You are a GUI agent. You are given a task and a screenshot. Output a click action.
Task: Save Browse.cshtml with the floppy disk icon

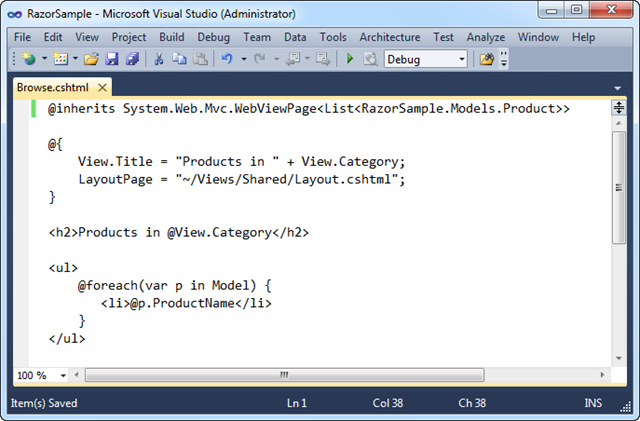[112, 59]
